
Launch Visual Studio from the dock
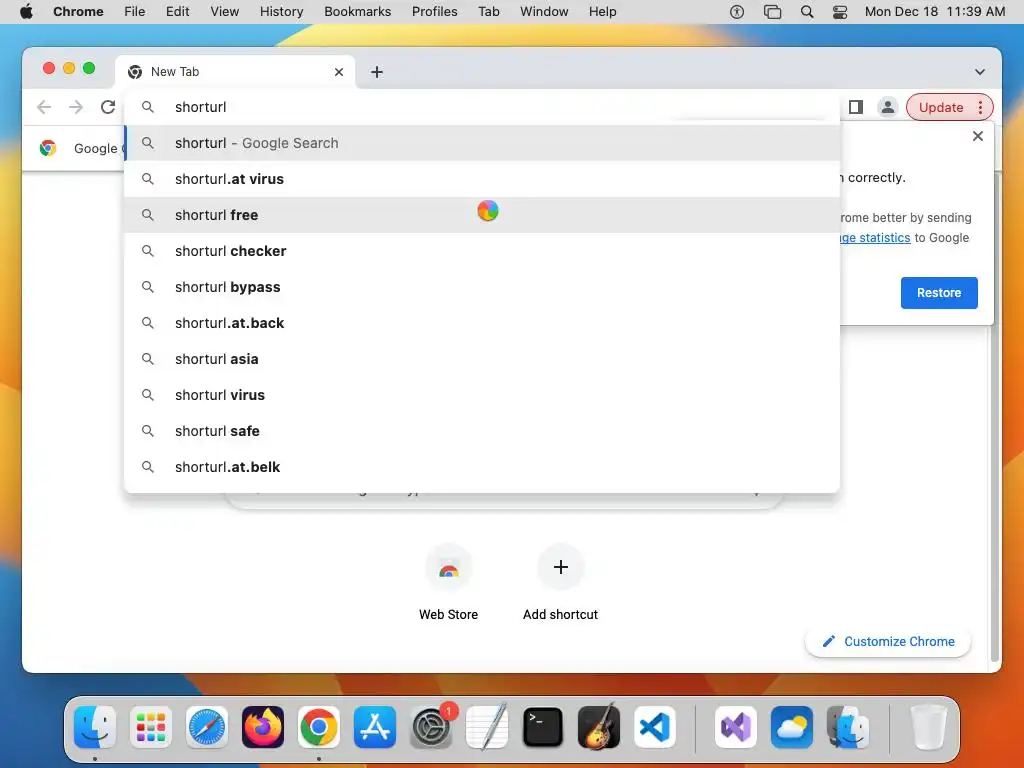tap(736, 727)
